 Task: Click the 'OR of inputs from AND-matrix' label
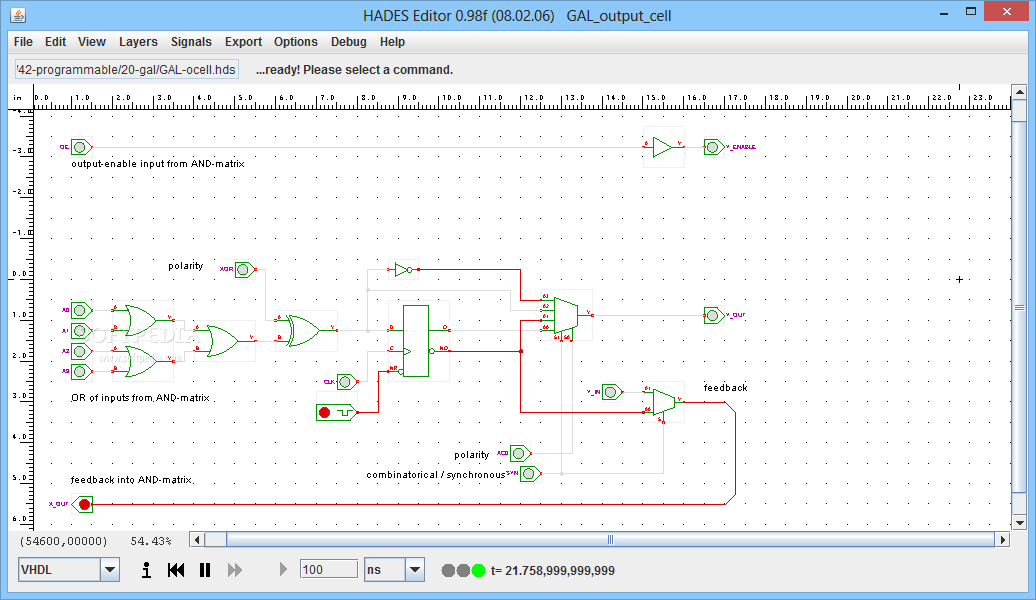click(x=140, y=398)
